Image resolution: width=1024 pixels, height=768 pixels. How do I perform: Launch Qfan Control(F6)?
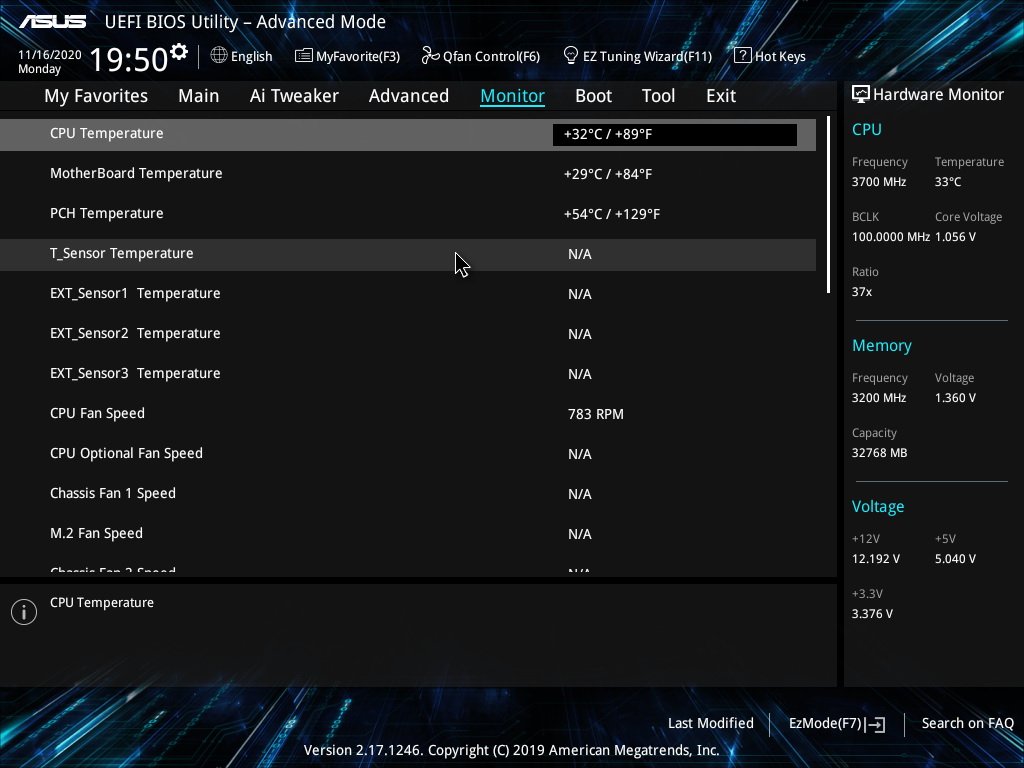(491, 57)
